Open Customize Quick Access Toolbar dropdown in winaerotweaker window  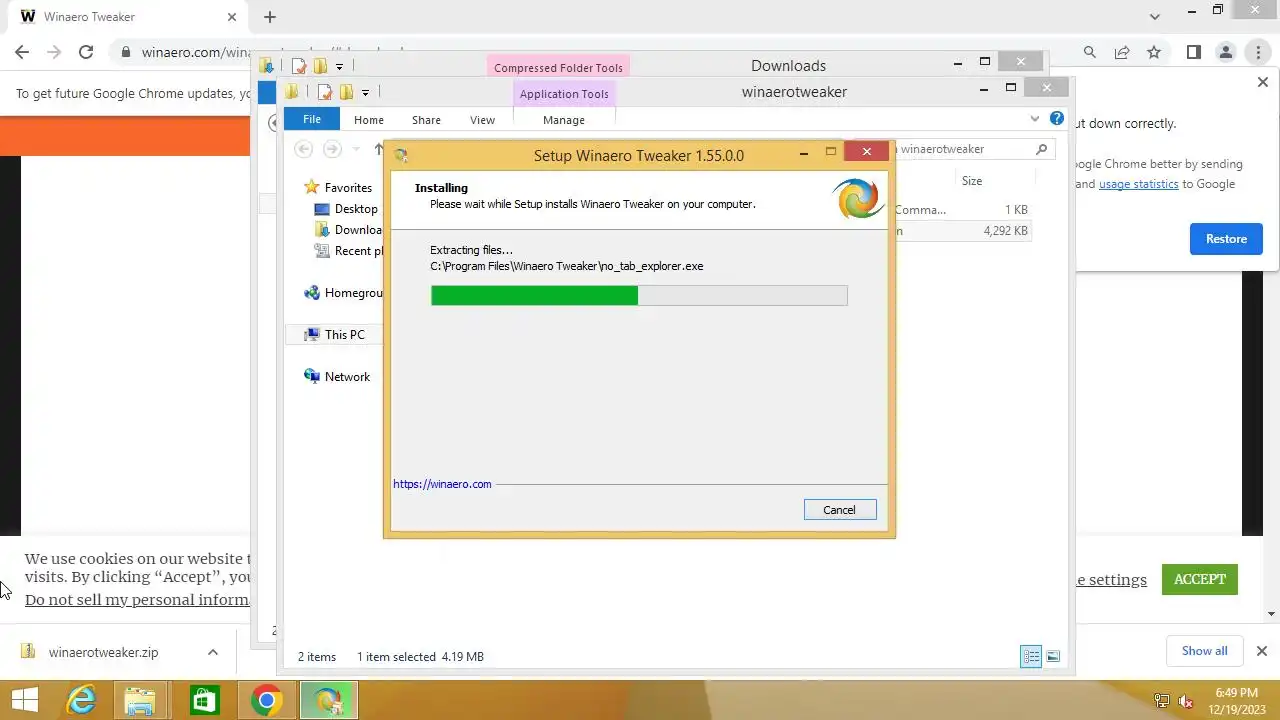pos(365,93)
